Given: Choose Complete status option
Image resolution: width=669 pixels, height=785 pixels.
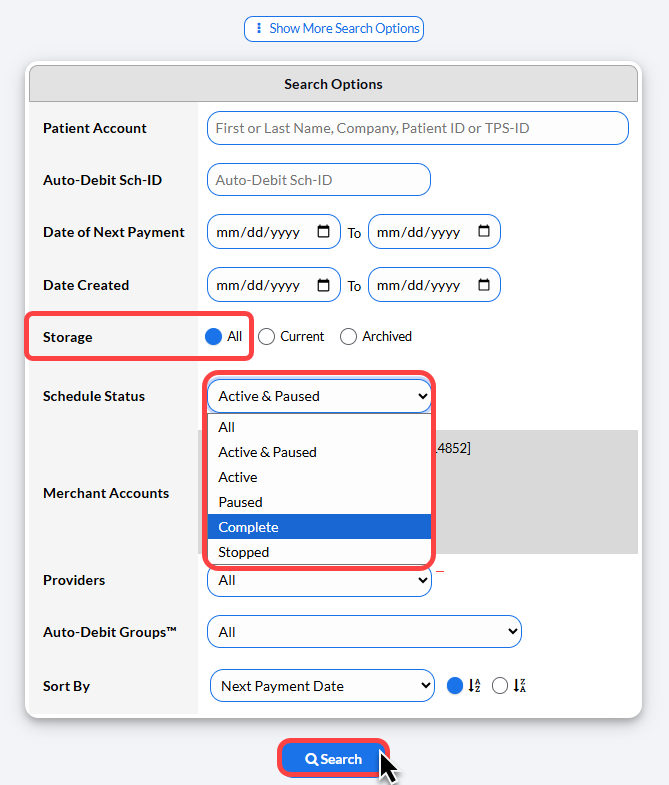Looking at the screenshot, I should click(319, 527).
